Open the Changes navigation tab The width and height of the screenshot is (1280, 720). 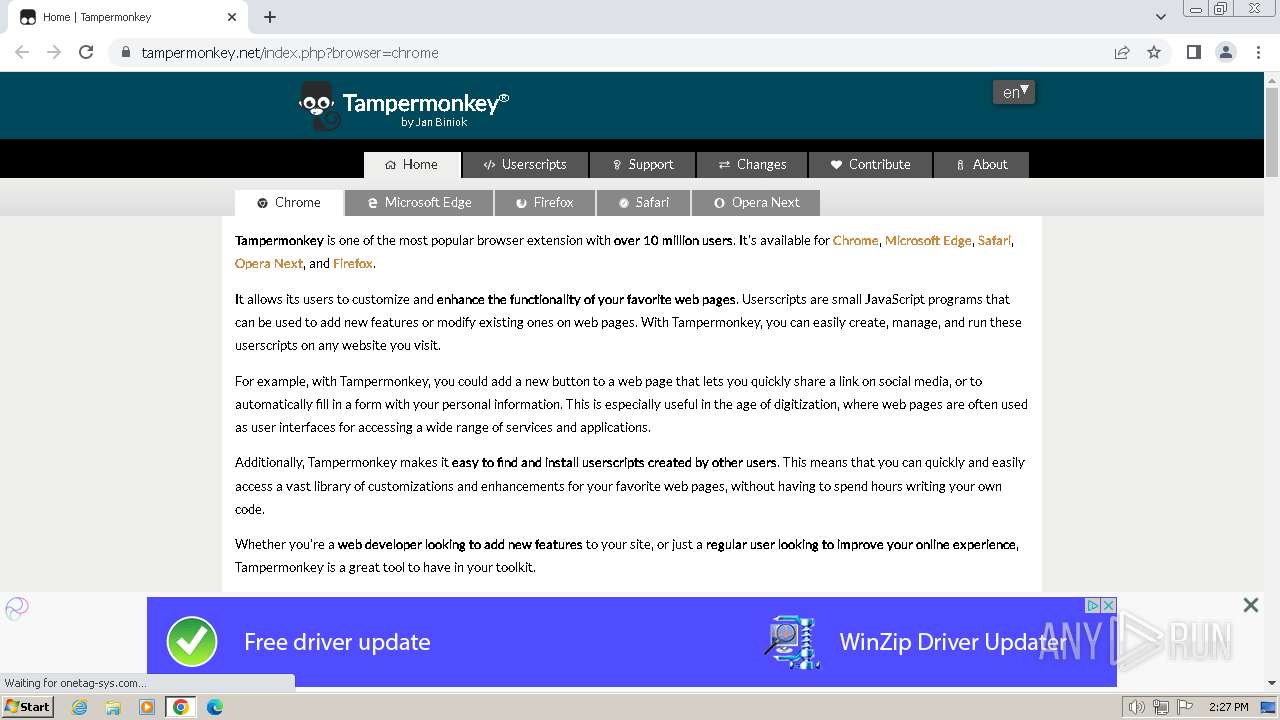tap(753, 164)
